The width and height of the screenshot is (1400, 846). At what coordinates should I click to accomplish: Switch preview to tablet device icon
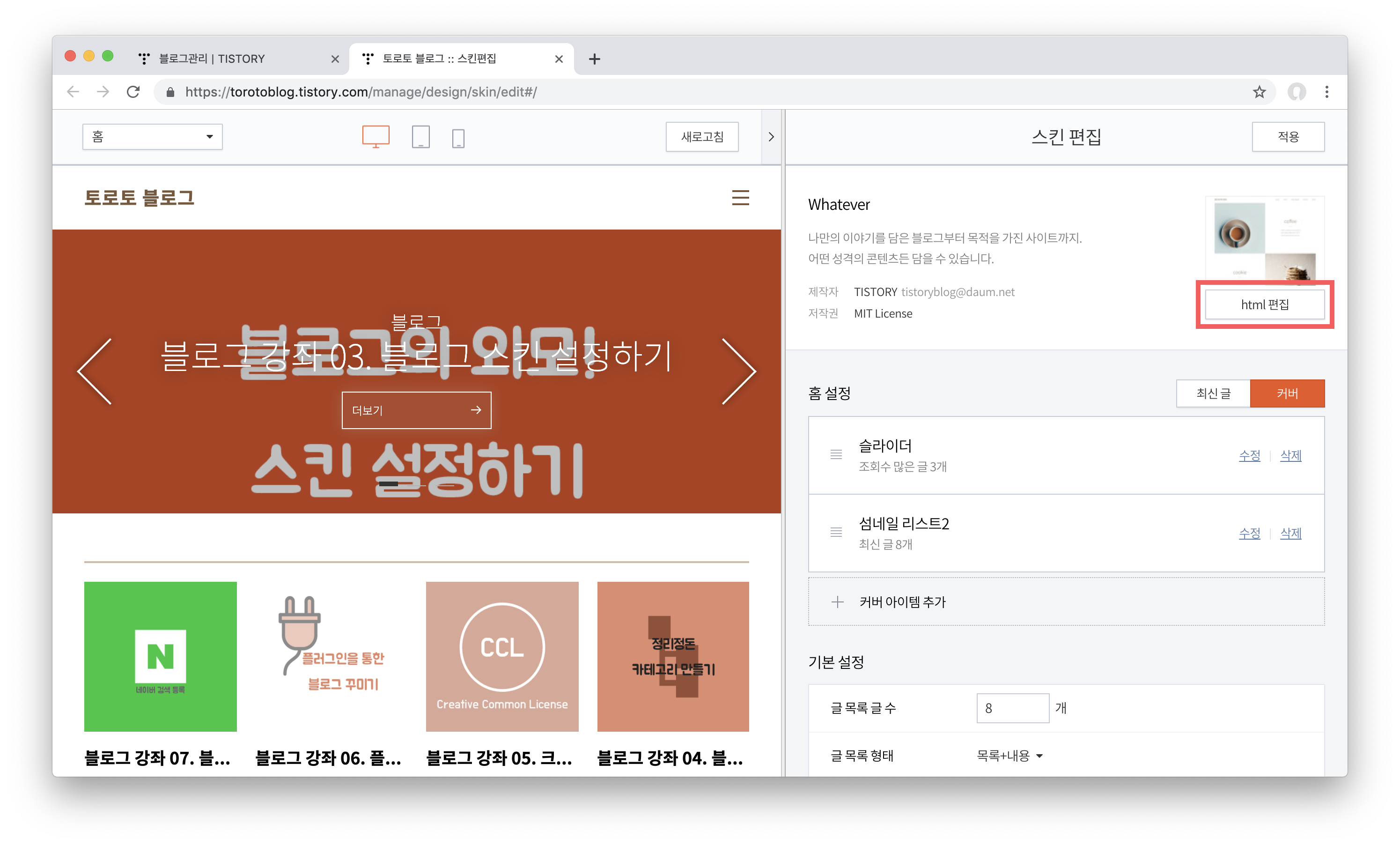[420, 137]
